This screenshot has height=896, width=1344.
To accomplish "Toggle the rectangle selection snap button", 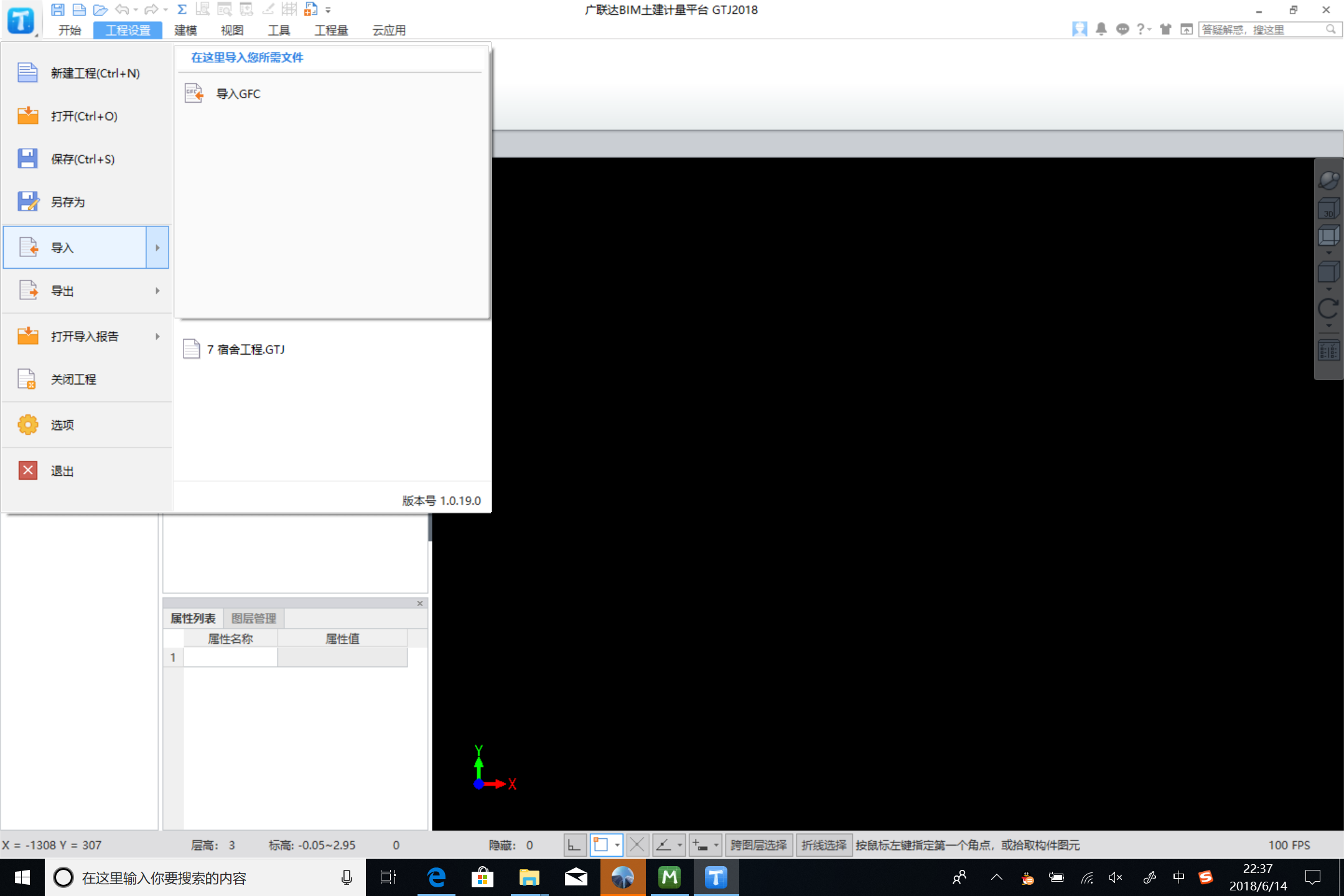I will pyautogui.click(x=601, y=845).
